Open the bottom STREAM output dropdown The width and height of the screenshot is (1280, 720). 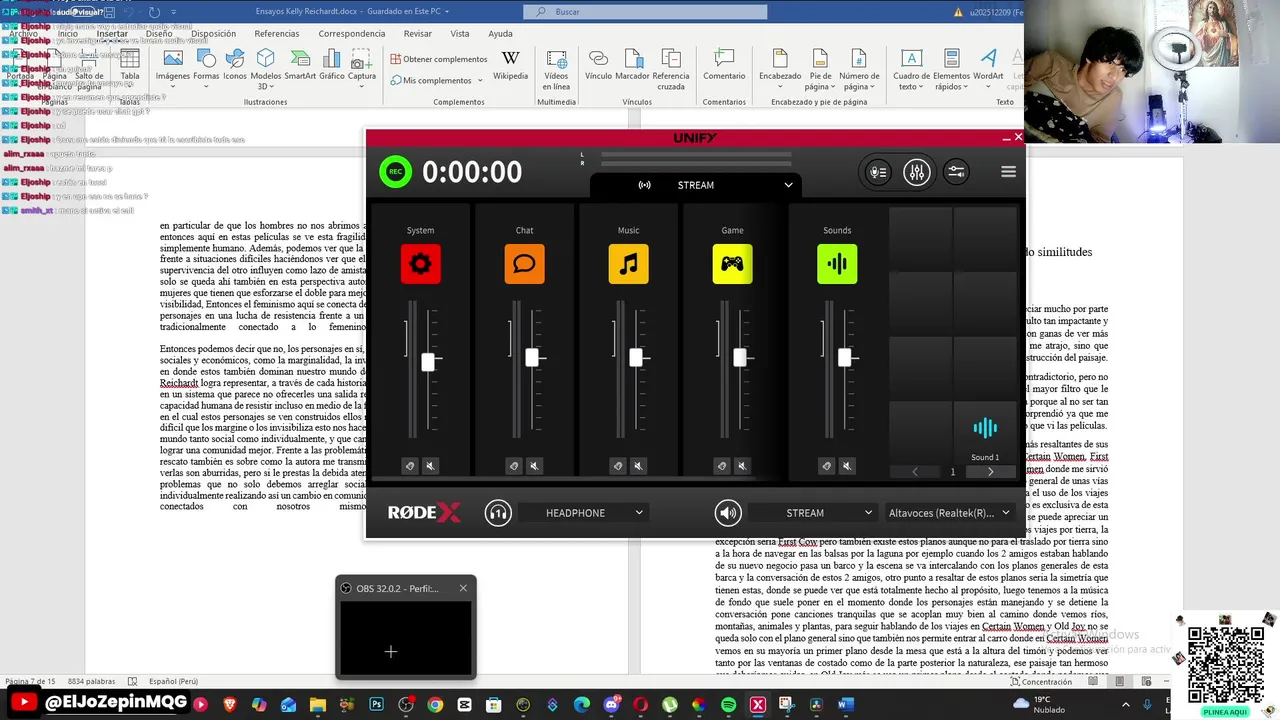(813, 513)
